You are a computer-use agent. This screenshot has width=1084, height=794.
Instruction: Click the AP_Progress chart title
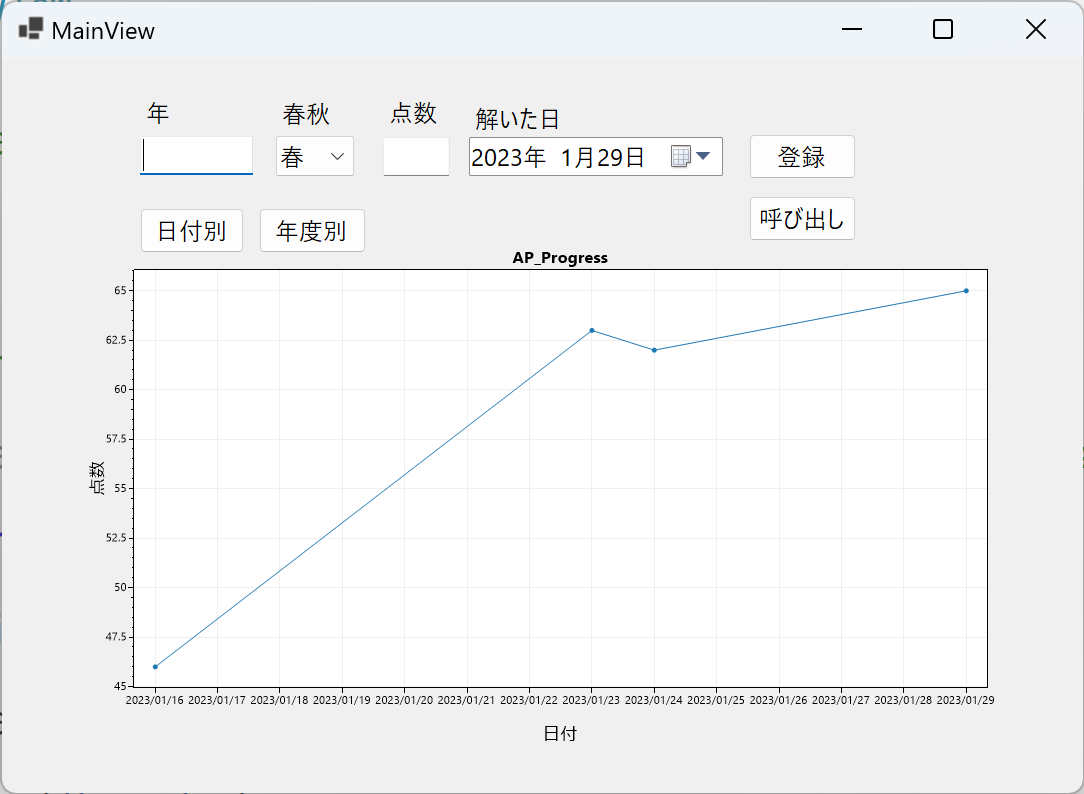coord(560,257)
